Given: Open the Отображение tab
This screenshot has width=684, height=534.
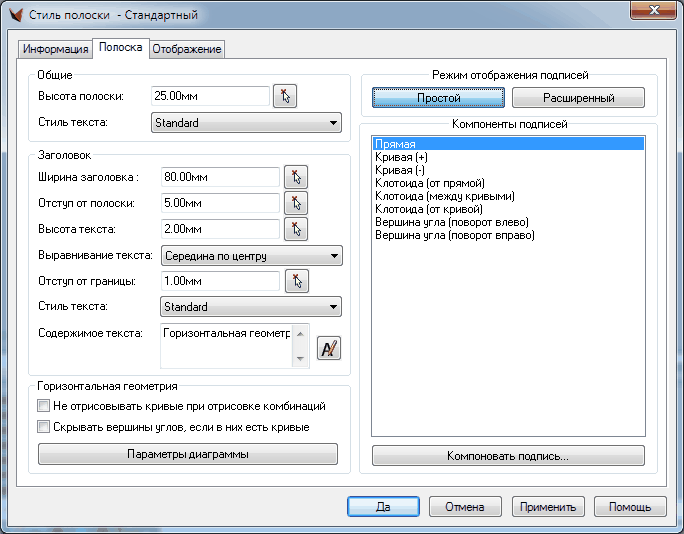Looking at the screenshot, I should point(187,49).
